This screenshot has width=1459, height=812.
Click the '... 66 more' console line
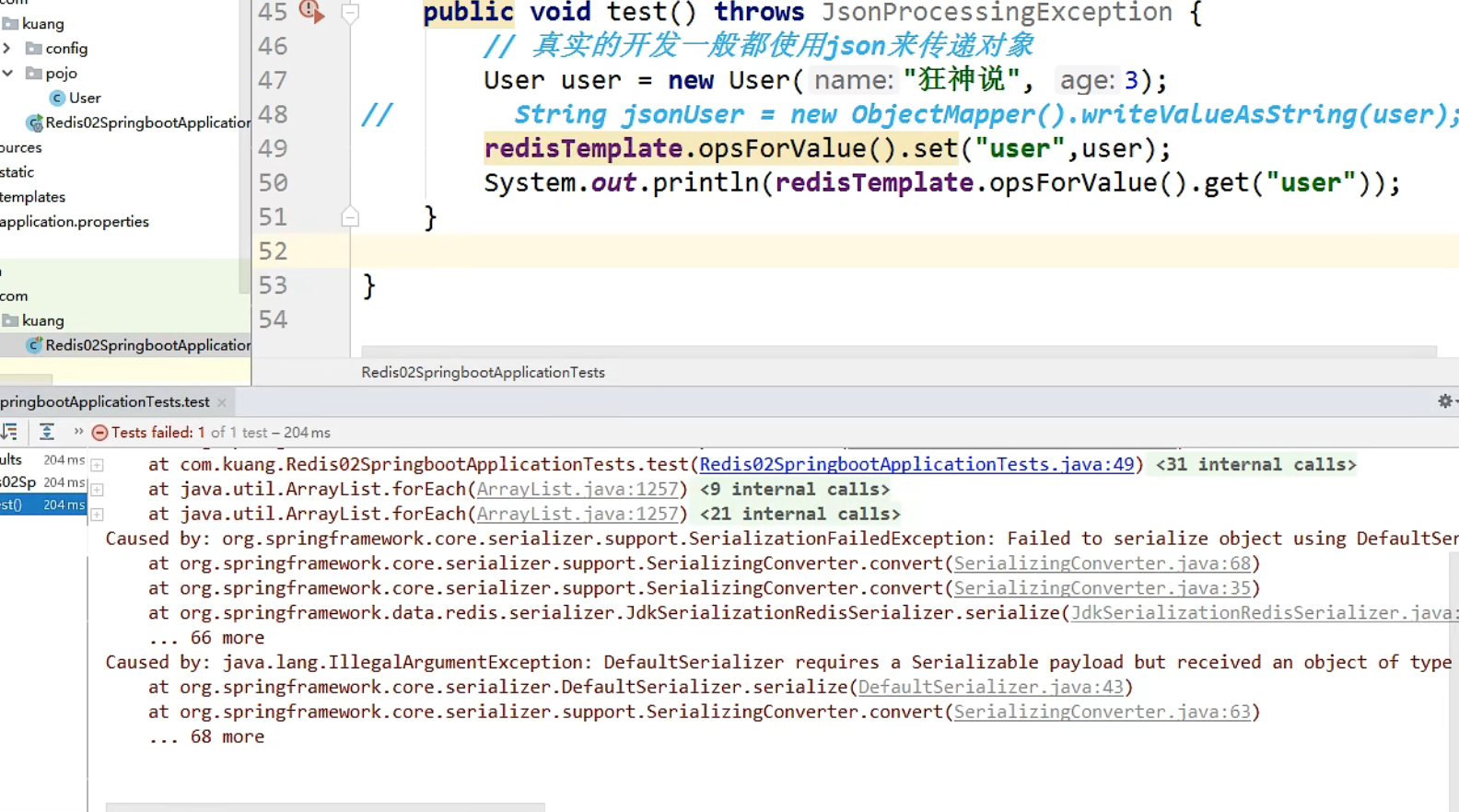tap(206, 637)
